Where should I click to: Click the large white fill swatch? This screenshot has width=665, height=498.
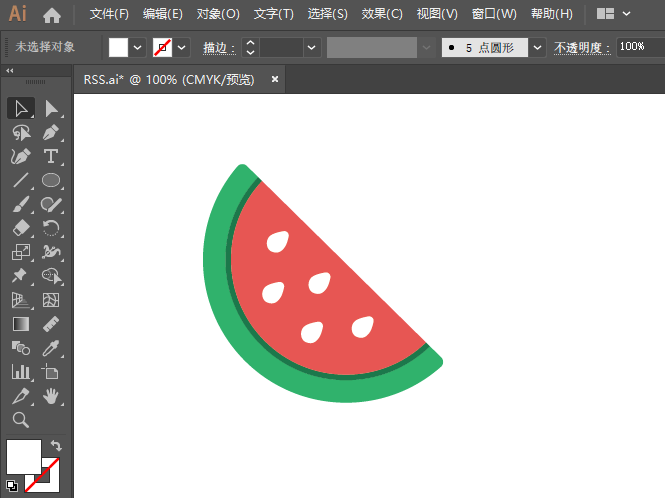click(x=24, y=456)
